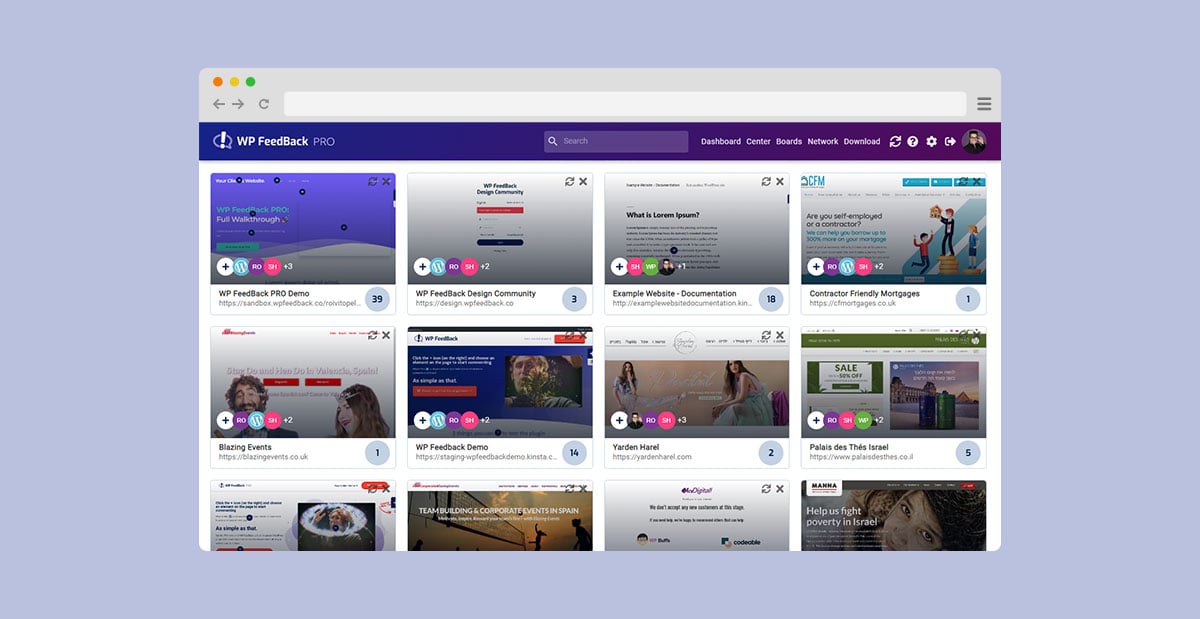Go to the Dashboard menu item
Image resolution: width=1200 pixels, height=619 pixels.
(721, 142)
